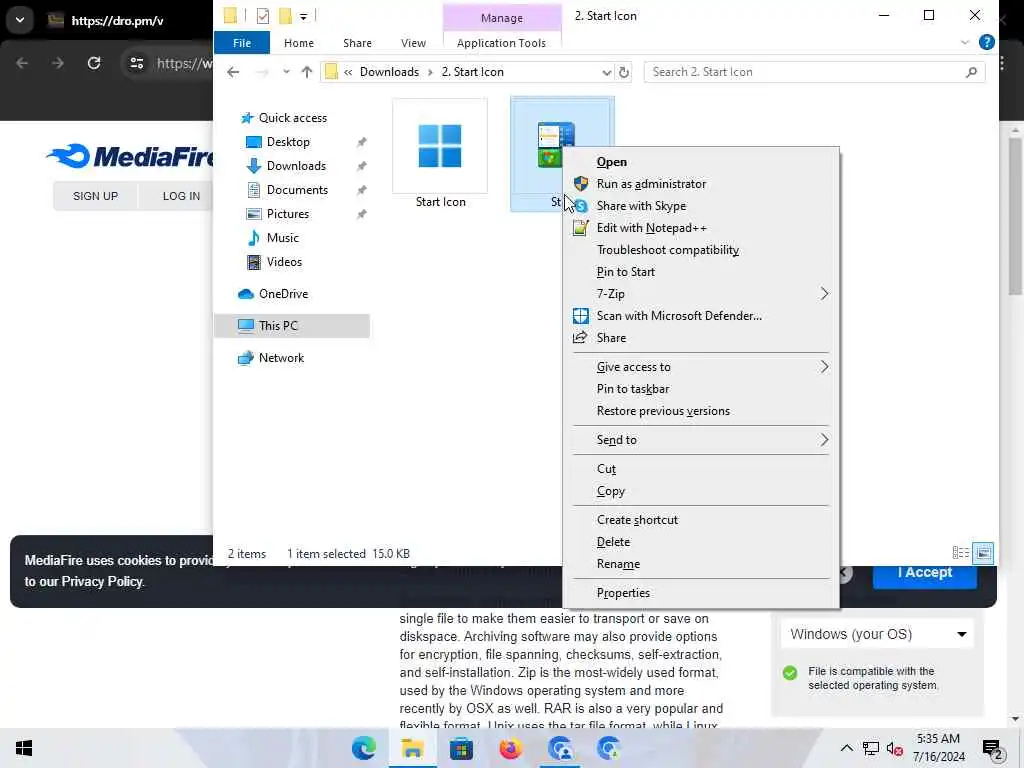Viewport: 1024px width, 768px height.
Task: Open the File ribbon tab
Action: tap(242, 43)
